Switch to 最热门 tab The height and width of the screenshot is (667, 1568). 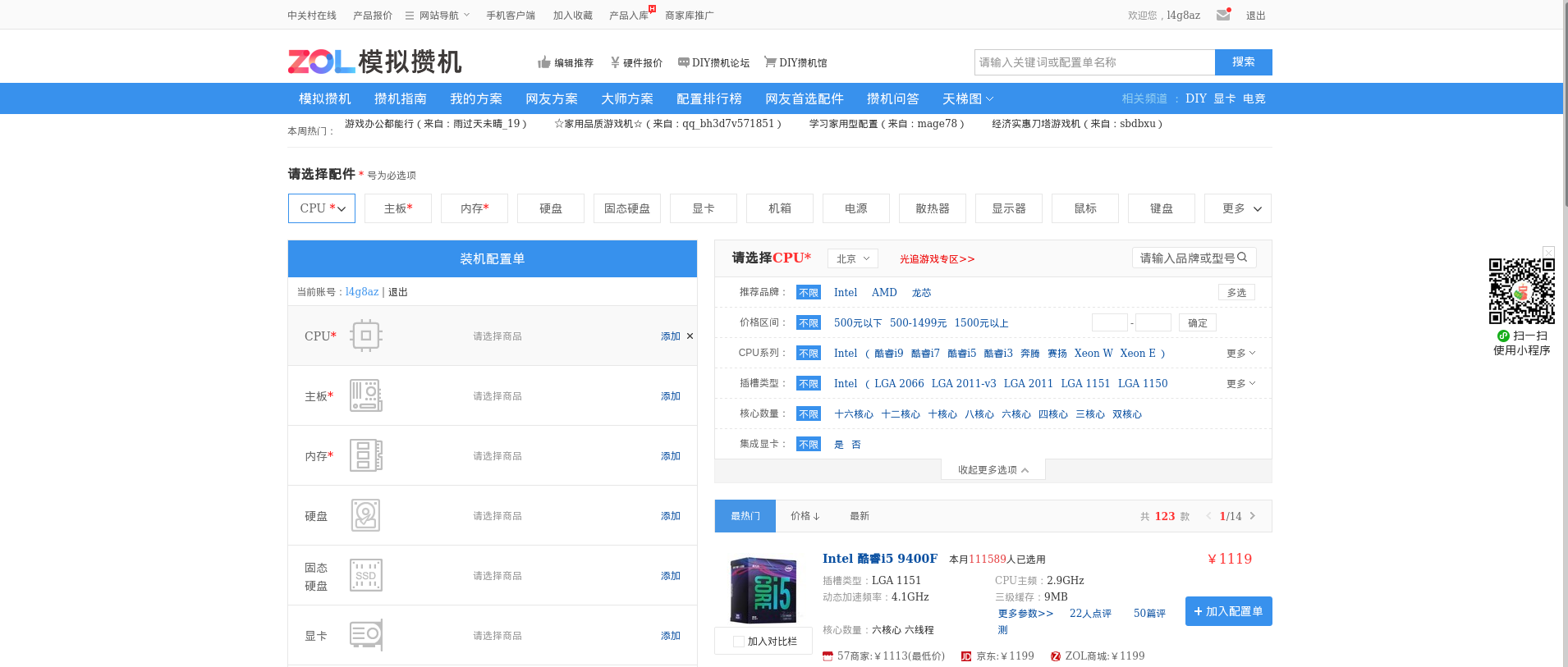pos(745,516)
